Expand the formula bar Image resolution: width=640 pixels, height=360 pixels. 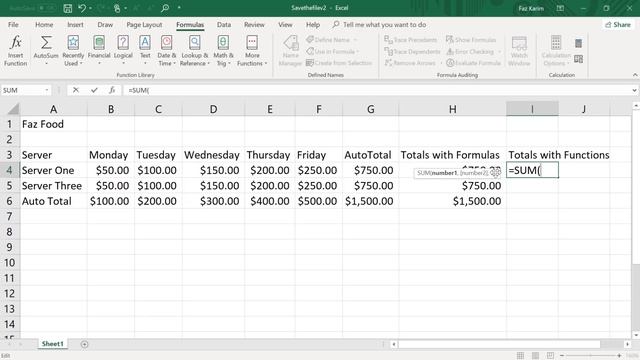[x=634, y=90]
